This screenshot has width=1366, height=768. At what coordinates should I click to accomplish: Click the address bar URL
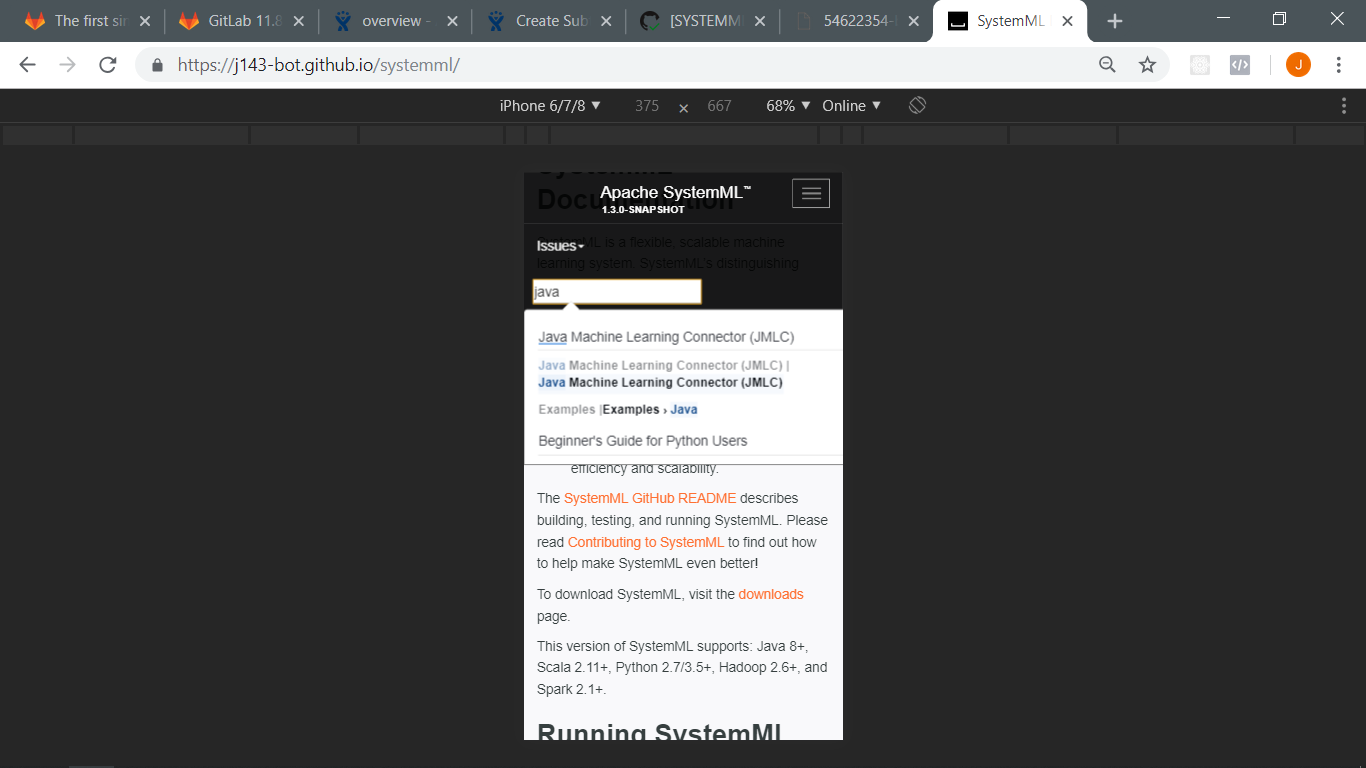(318, 65)
